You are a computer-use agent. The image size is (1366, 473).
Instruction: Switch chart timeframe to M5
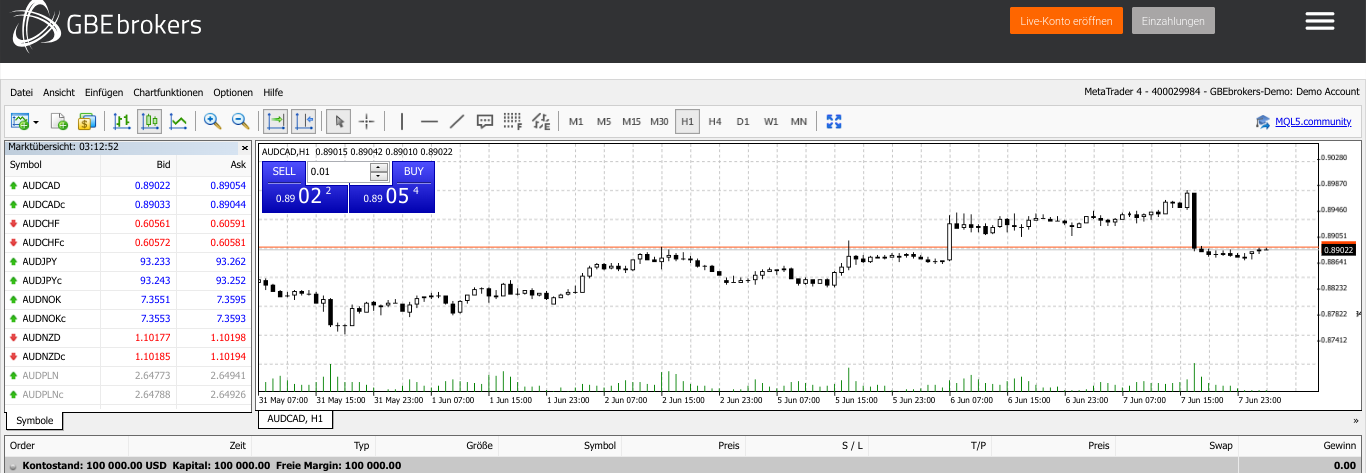(x=604, y=122)
